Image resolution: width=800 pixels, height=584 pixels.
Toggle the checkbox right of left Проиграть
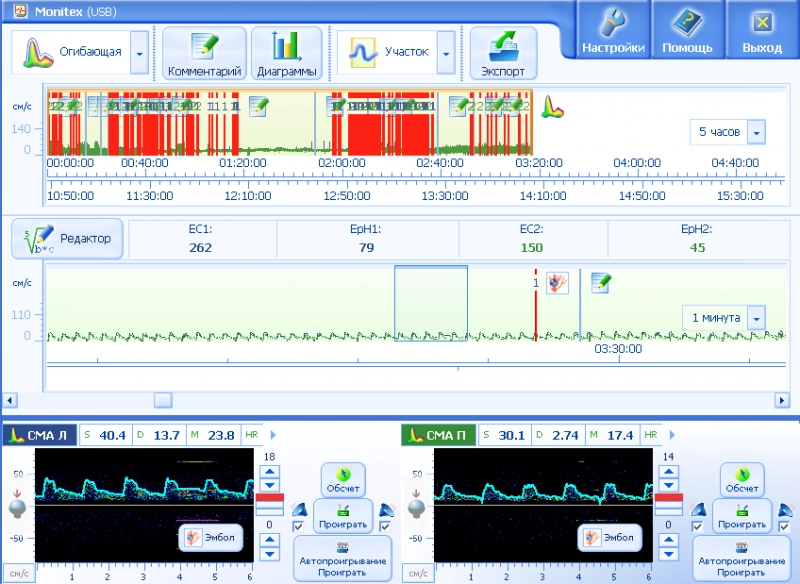[x=384, y=527]
